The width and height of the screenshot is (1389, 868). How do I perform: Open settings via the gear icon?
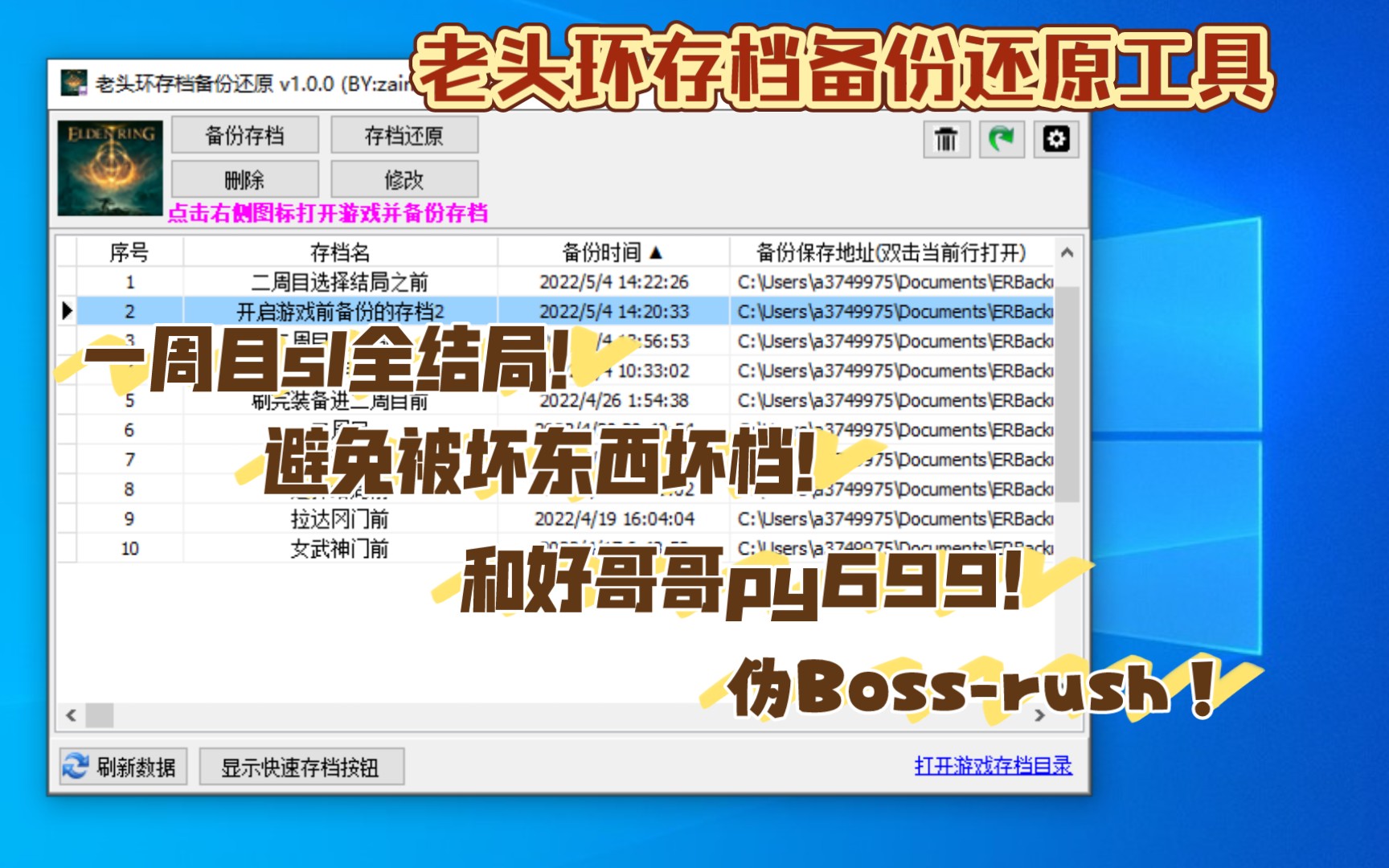[x=1055, y=139]
